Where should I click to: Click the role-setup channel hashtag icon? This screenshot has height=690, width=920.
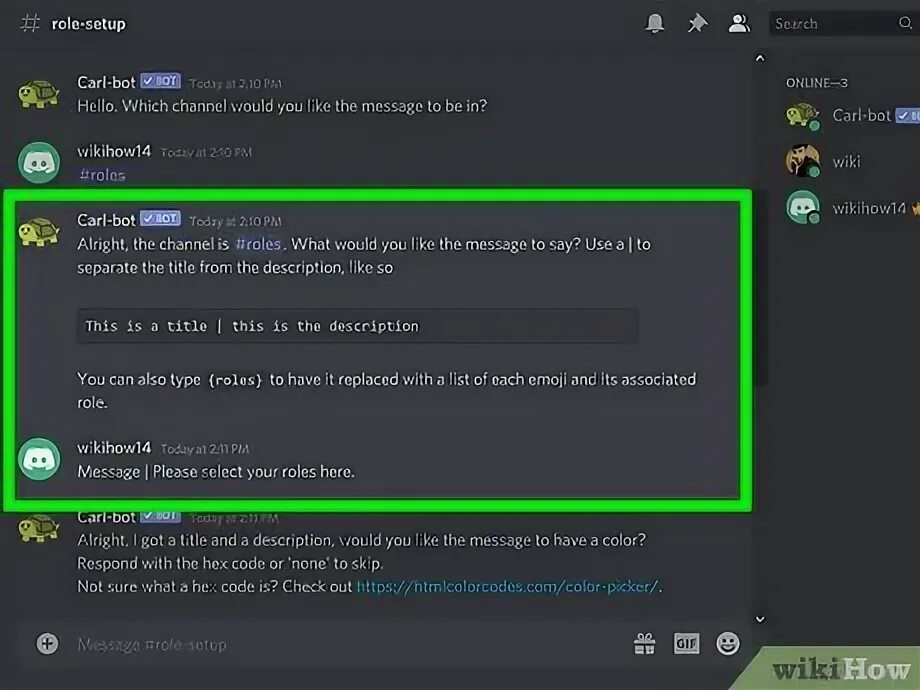[31, 23]
